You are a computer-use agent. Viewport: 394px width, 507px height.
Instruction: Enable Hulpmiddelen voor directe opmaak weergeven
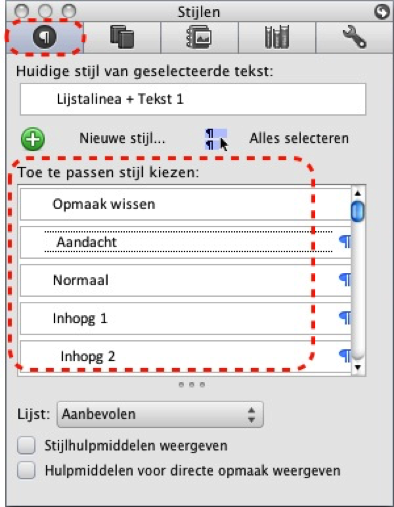coord(26,470)
